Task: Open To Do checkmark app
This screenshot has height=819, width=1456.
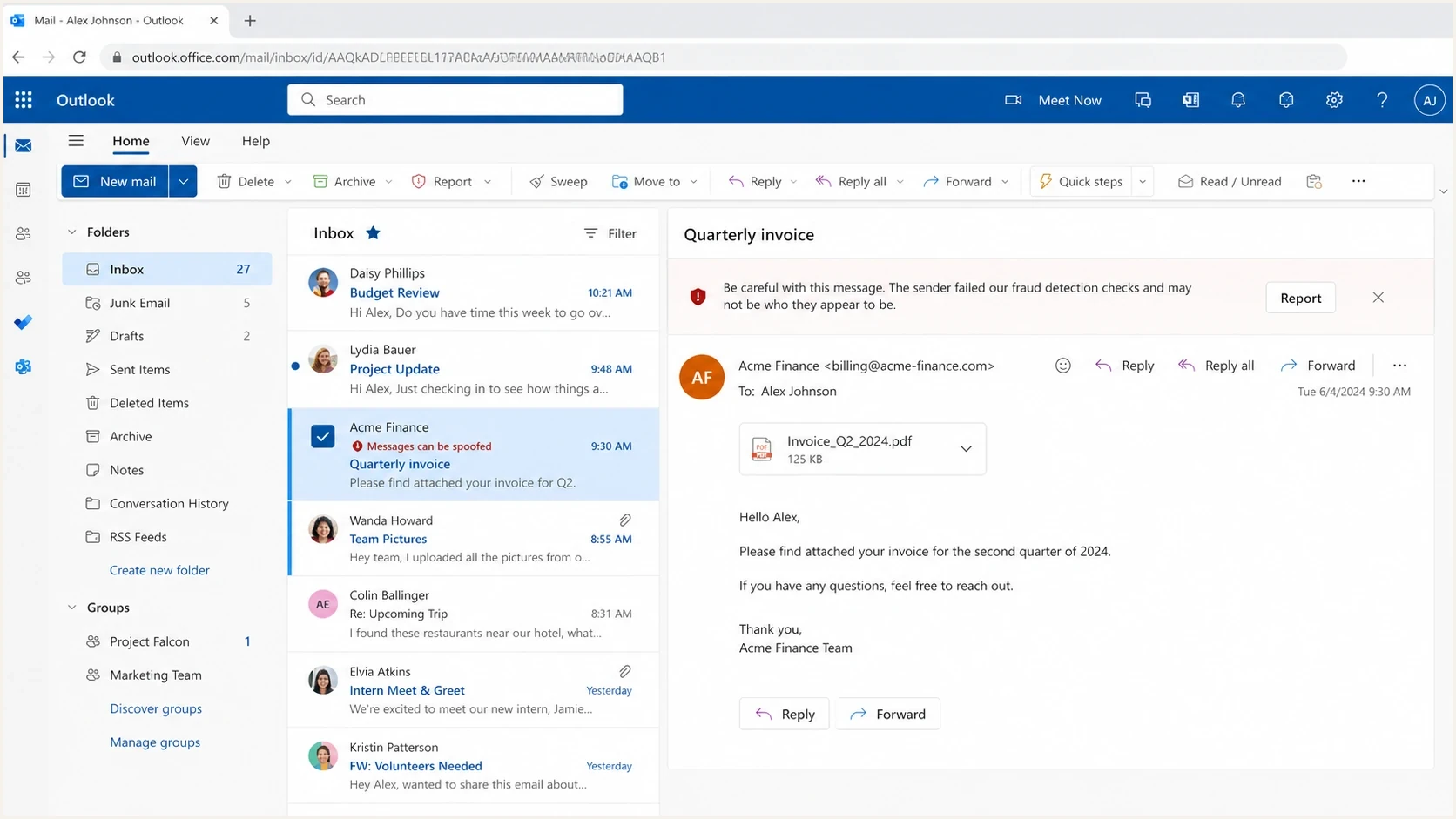Action: 24,323
